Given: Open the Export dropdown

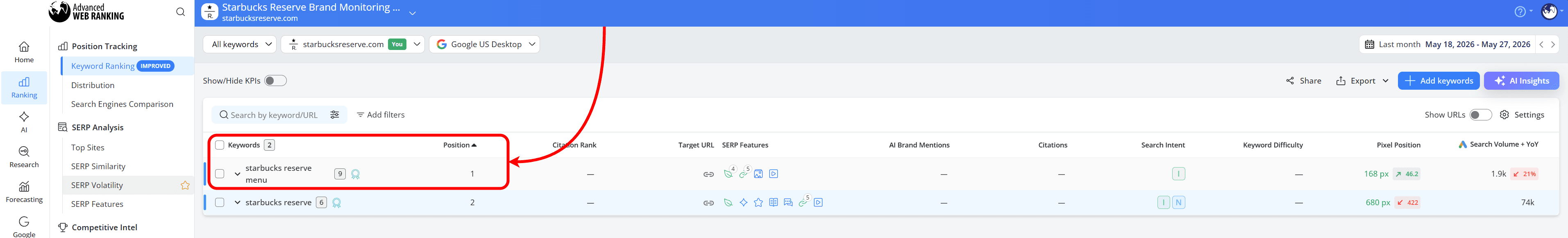Looking at the screenshot, I should (x=1362, y=81).
